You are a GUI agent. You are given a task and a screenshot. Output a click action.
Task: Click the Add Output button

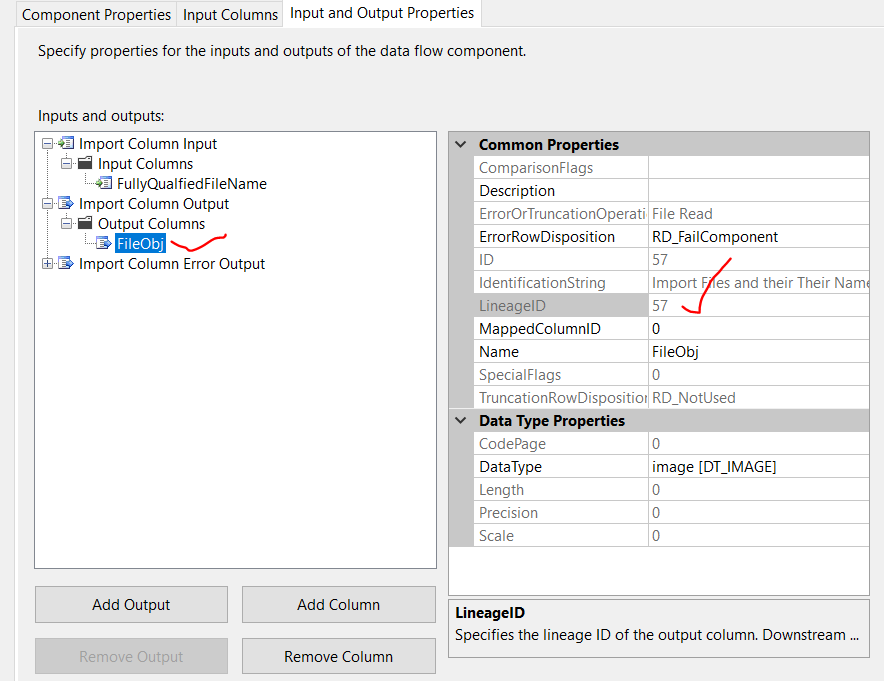130,604
